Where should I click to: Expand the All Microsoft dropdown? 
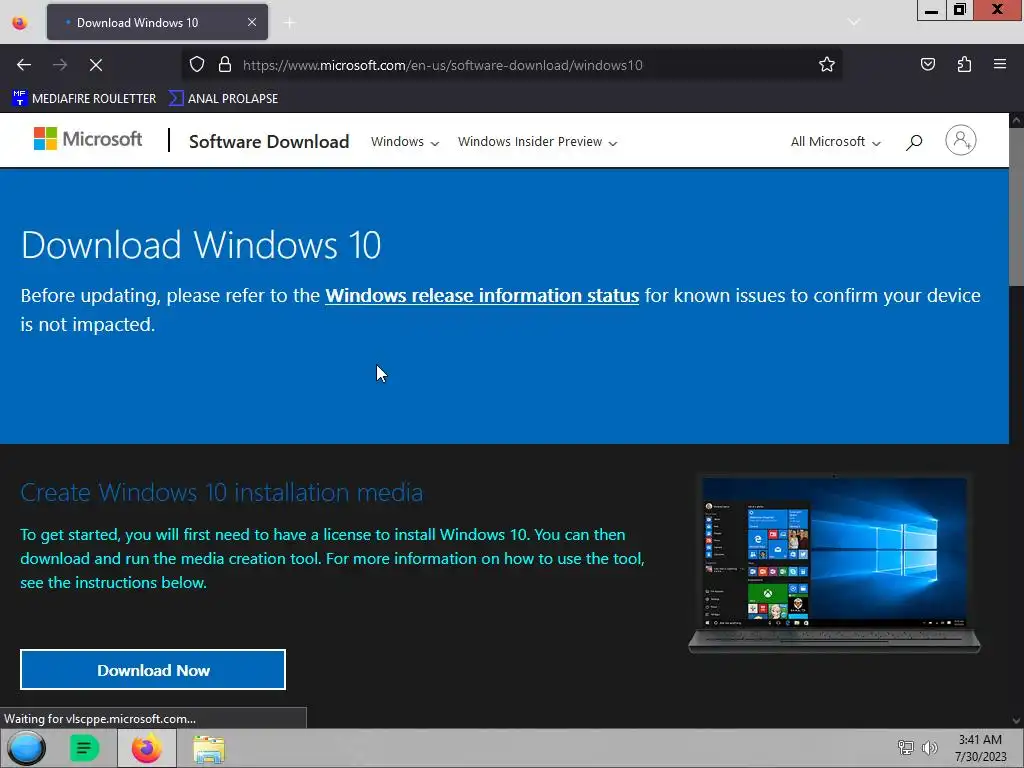click(835, 142)
